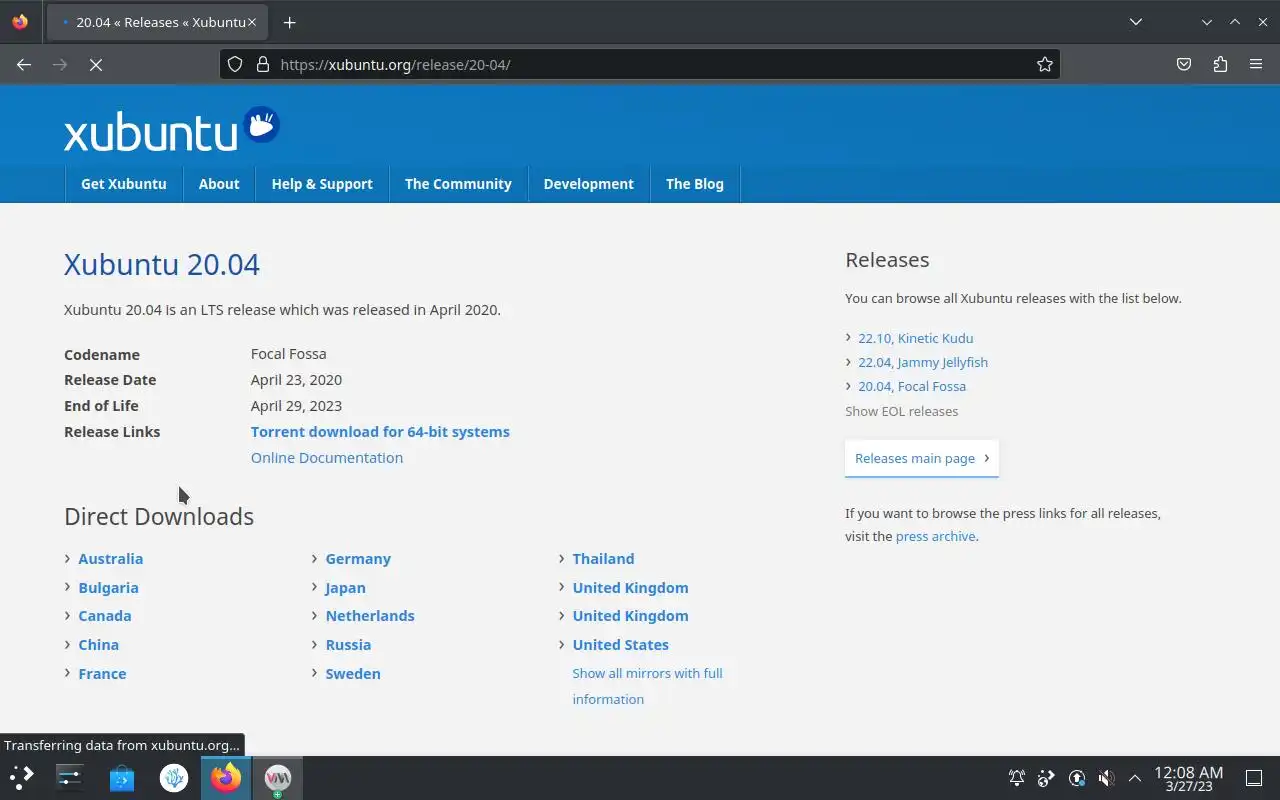Open the network connection tray icon
This screenshot has width=1280, height=800.
1046,778
